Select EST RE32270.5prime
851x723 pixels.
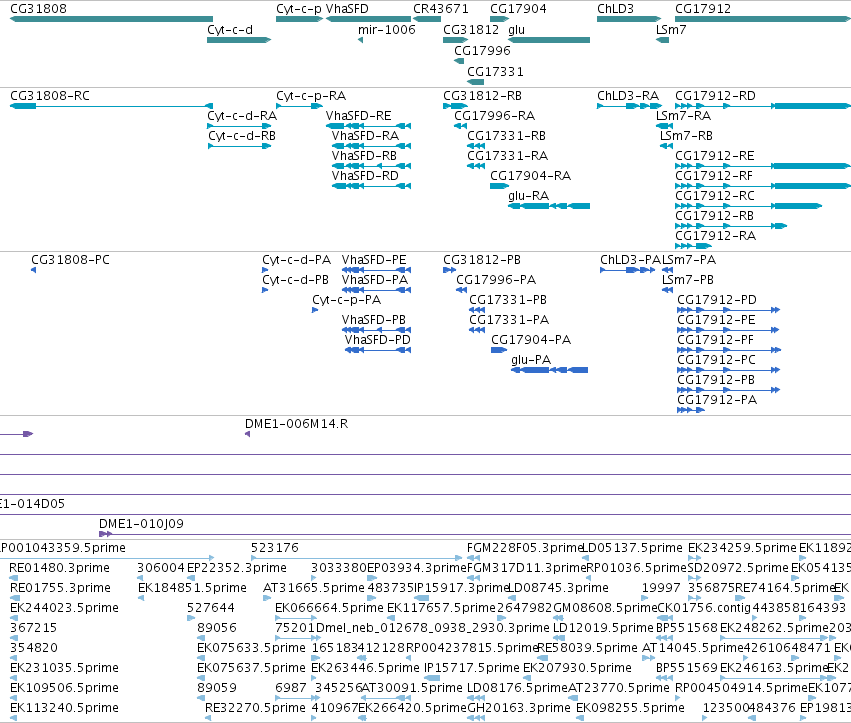click(208, 718)
